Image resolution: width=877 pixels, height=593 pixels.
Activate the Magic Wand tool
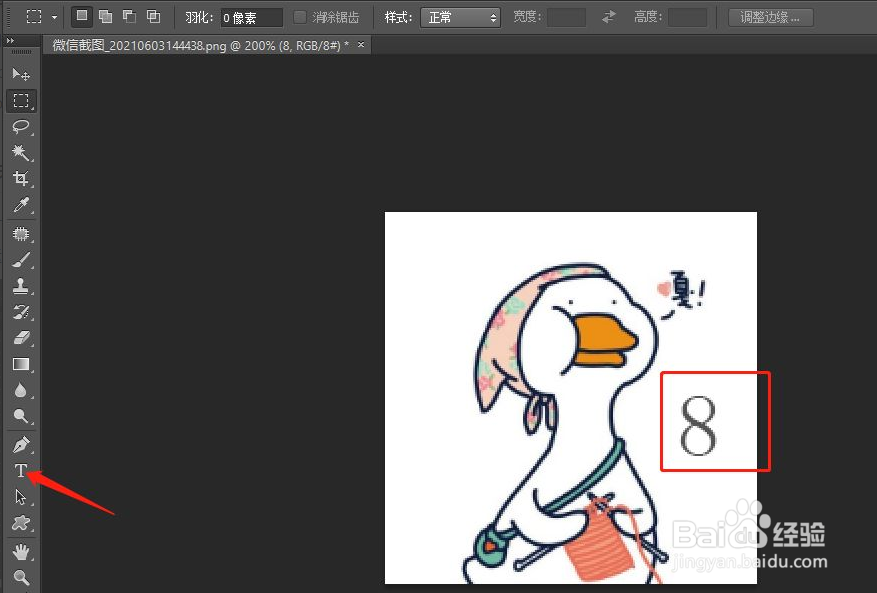coord(20,153)
